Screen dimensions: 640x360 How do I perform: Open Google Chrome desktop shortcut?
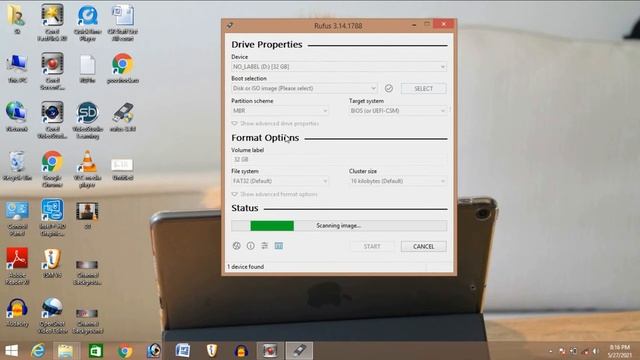pyautogui.click(x=52, y=169)
